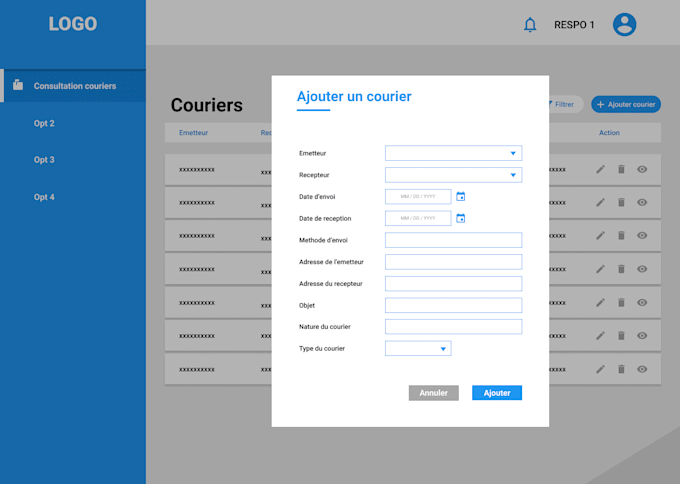Click the trash delete icon in first courier row
The image size is (680, 484).
tap(621, 169)
